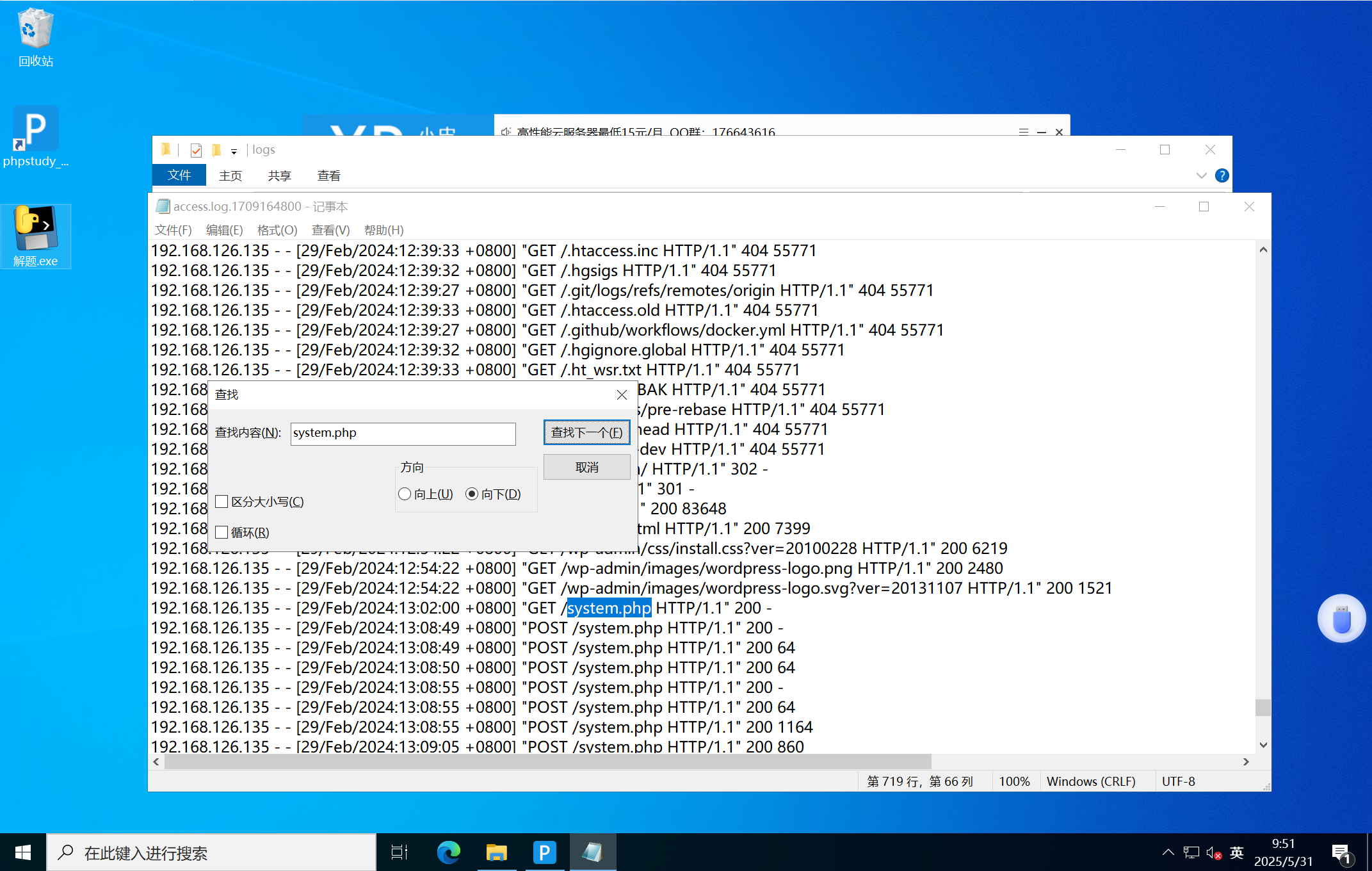Open the Recycle Bin desktop icon
1372x871 pixels.
tap(35, 37)
